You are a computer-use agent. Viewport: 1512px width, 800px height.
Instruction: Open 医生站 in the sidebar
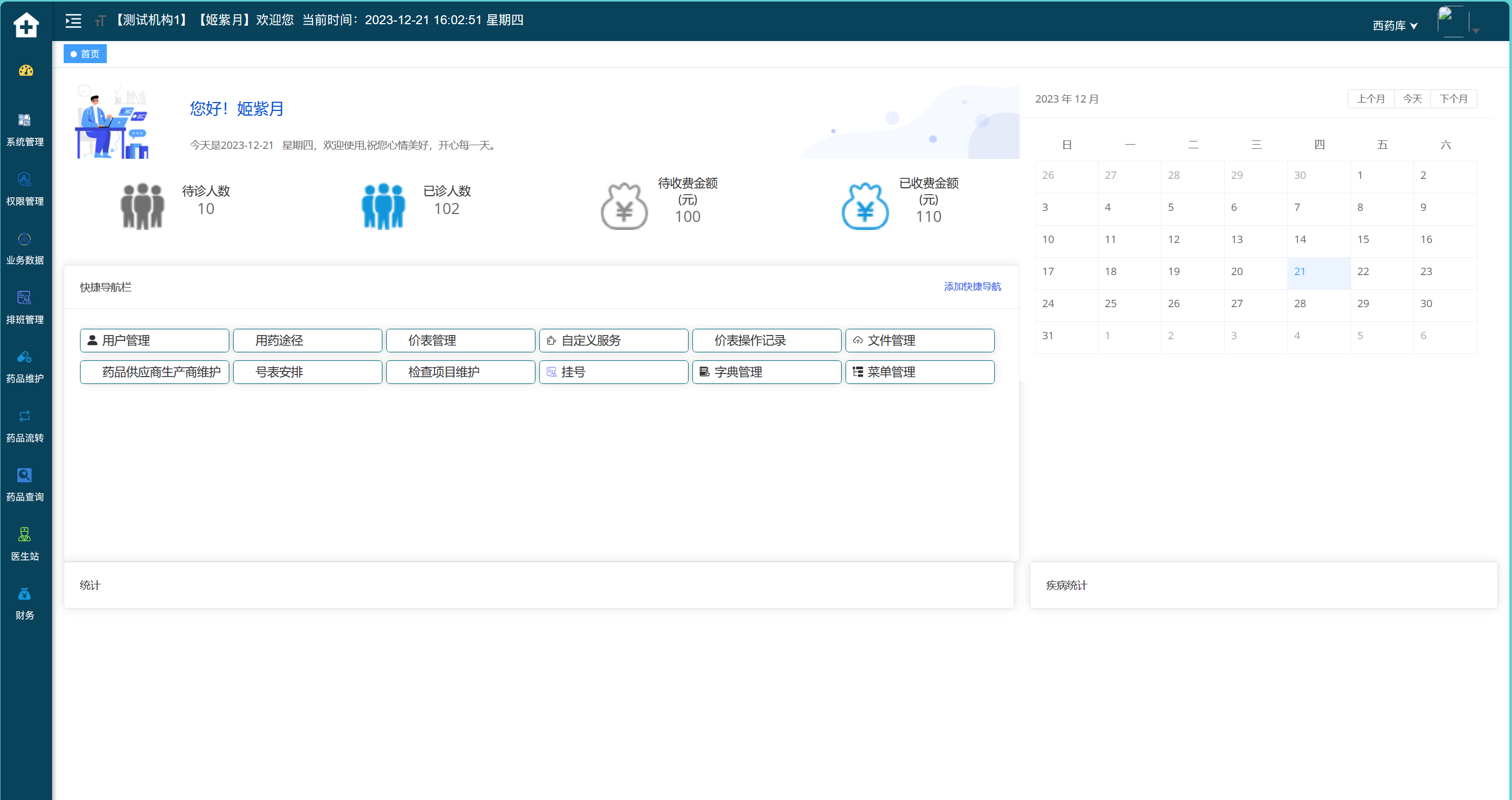[25, 544]
